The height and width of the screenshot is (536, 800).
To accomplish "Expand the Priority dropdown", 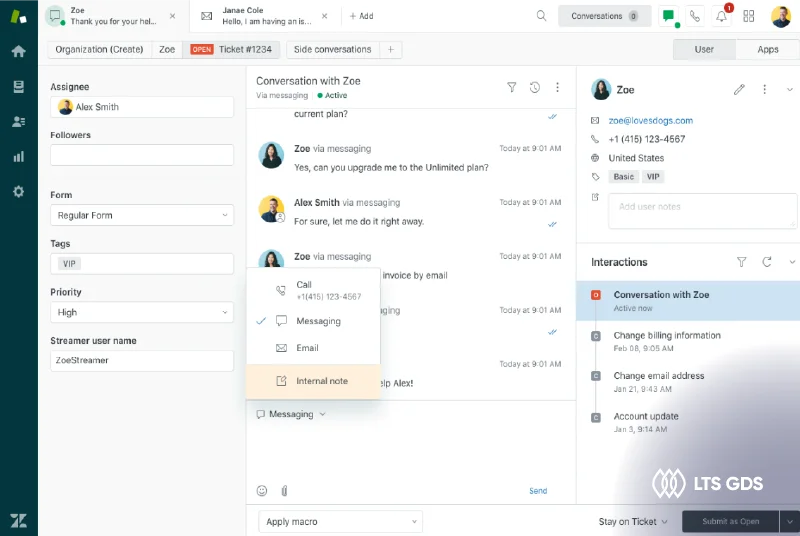I will click(141, 312).
